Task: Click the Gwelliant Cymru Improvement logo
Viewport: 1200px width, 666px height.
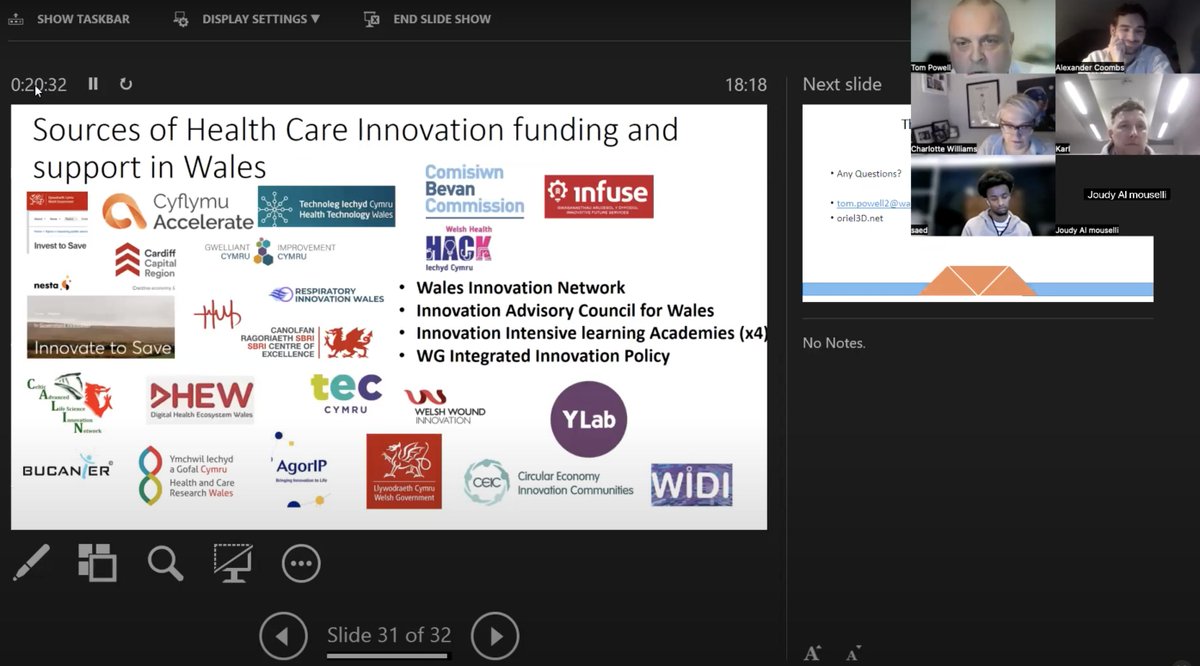Action: click(x=270, y=250)
